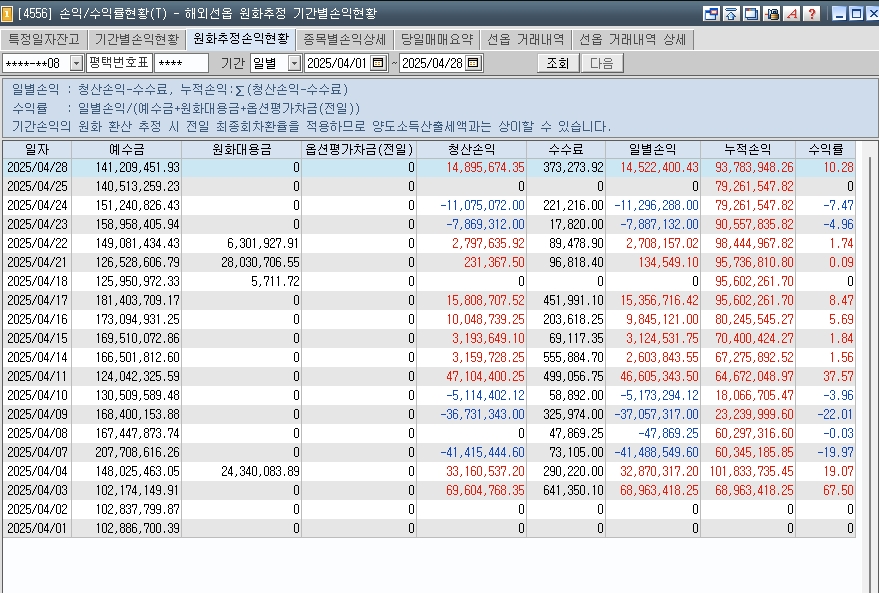The image size is (879, 593).
Task: Click the 누적손익 column header
Action: coord(748,150)
